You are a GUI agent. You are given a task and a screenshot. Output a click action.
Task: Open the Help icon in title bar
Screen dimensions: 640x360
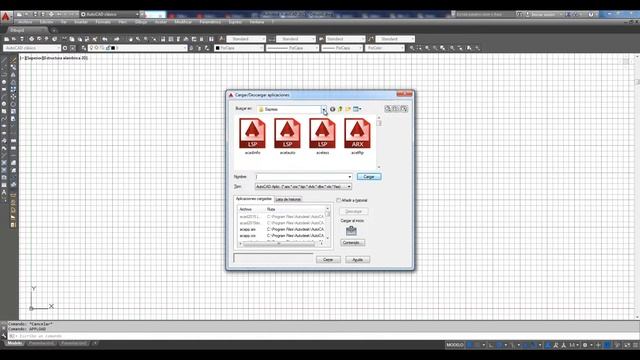tap(591, 14)
